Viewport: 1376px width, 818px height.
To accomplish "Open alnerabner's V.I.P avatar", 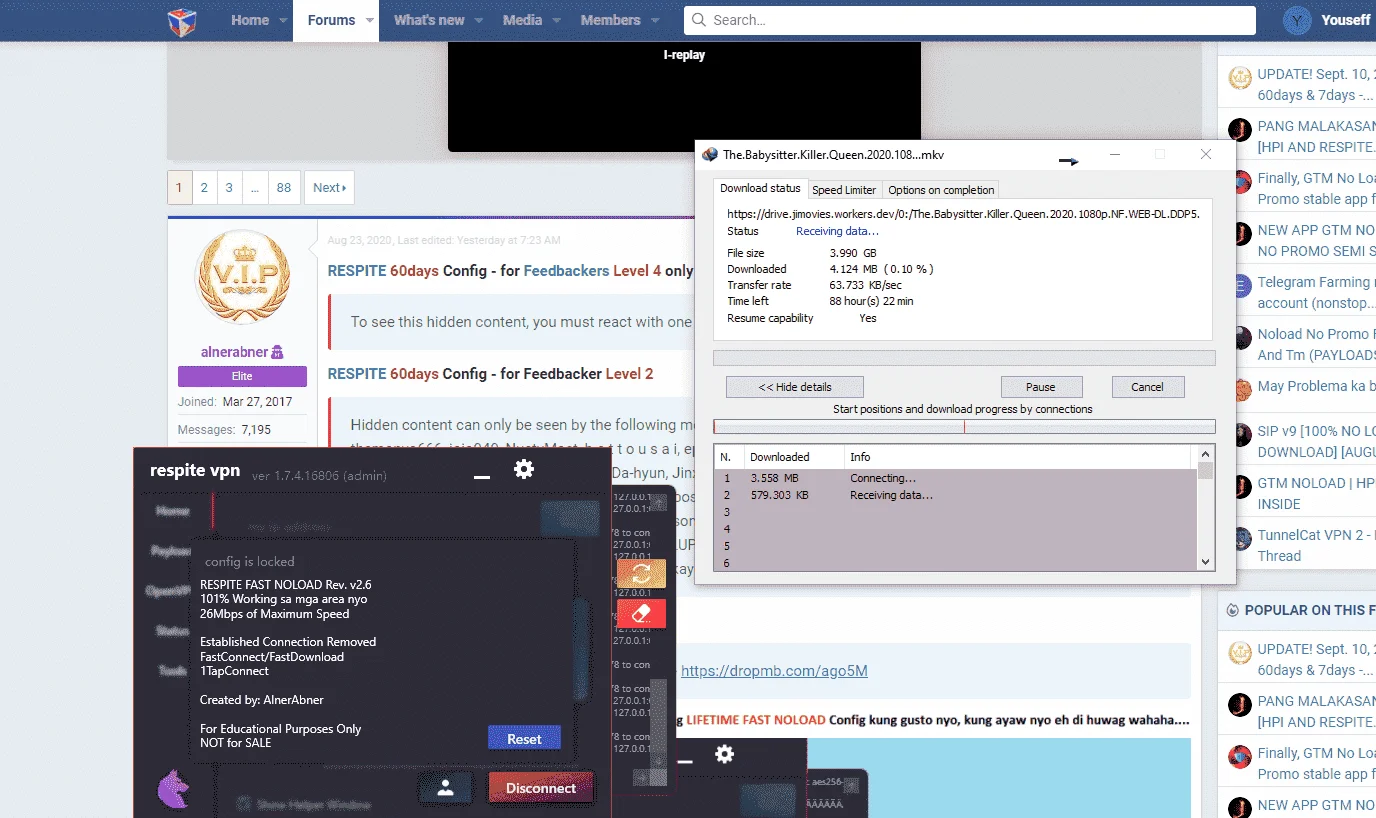I will point(243,276).
